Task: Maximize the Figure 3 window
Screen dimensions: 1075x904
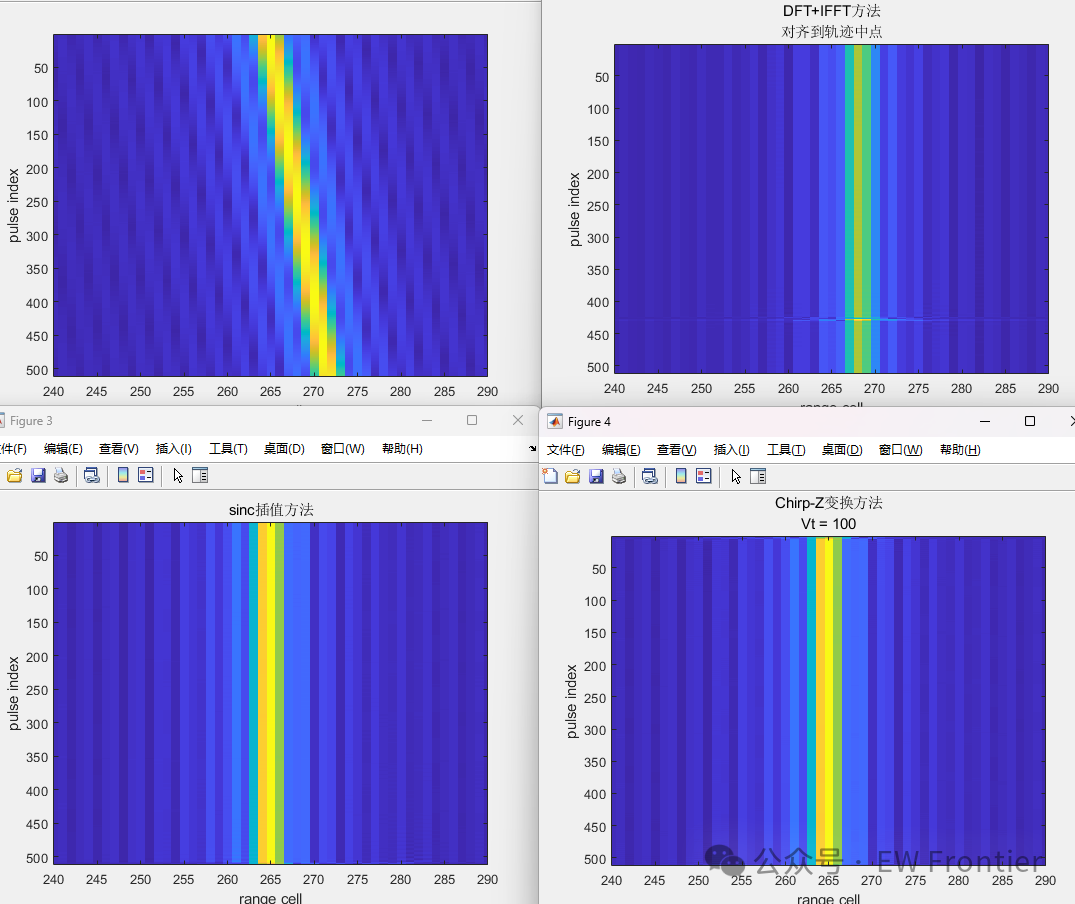Action: 472,420
